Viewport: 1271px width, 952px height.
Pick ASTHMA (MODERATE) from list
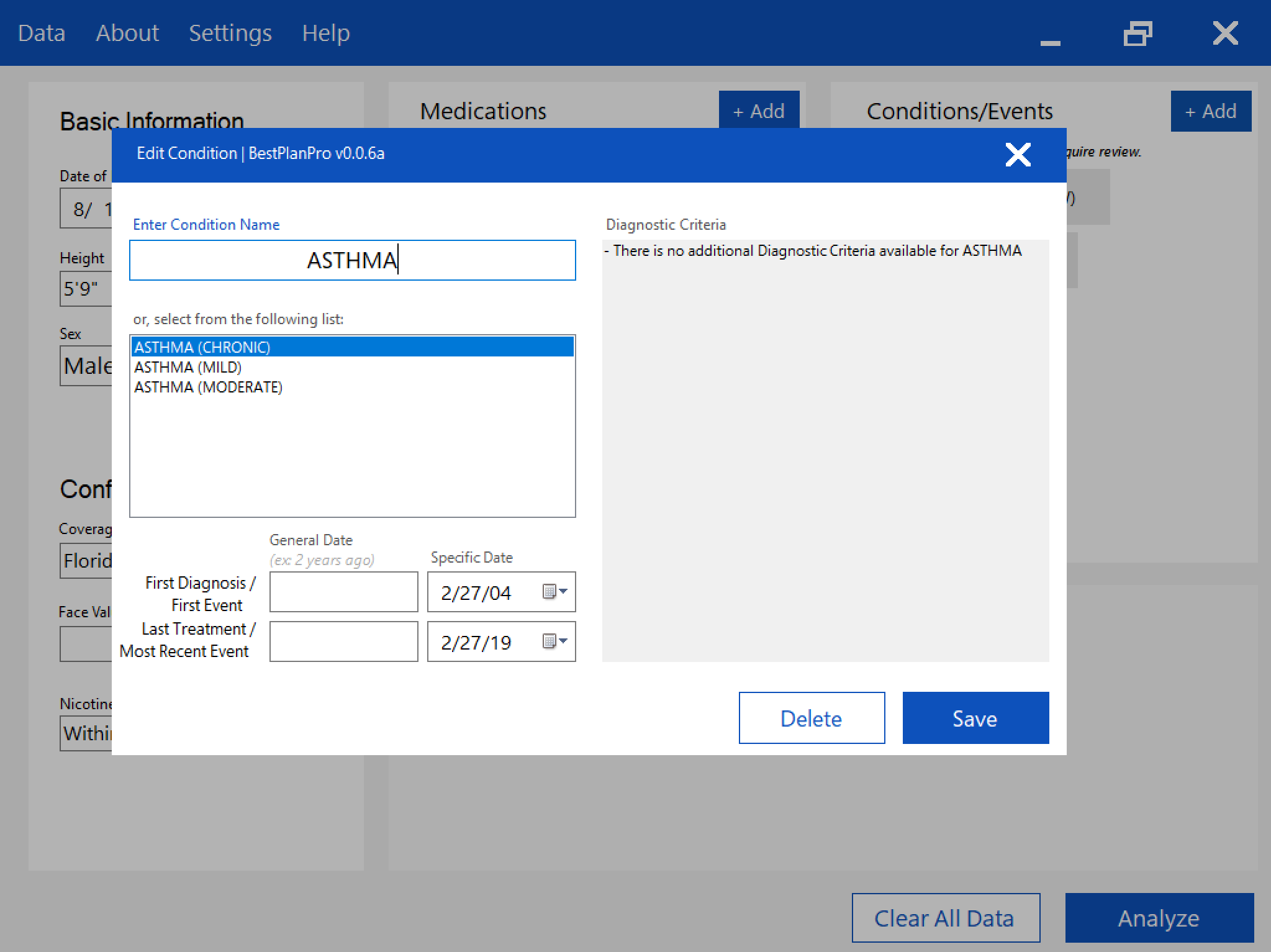[x=209, y=387]
